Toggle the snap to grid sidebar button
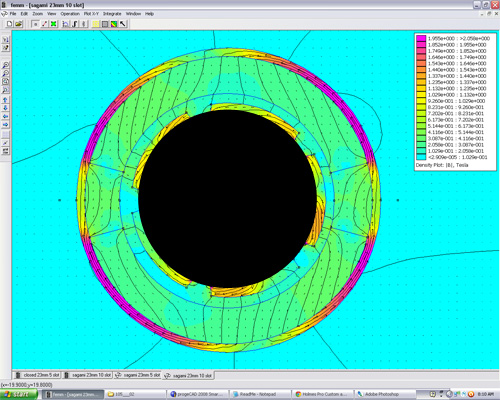 [x=6, y=143]
